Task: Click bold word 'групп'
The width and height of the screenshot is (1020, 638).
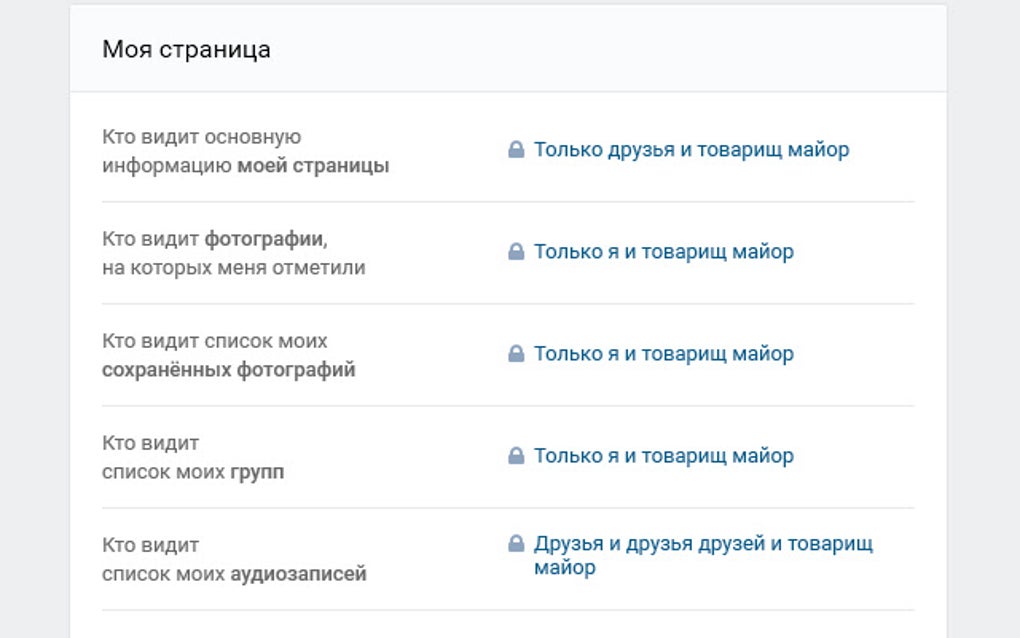Action: point(257,472)
